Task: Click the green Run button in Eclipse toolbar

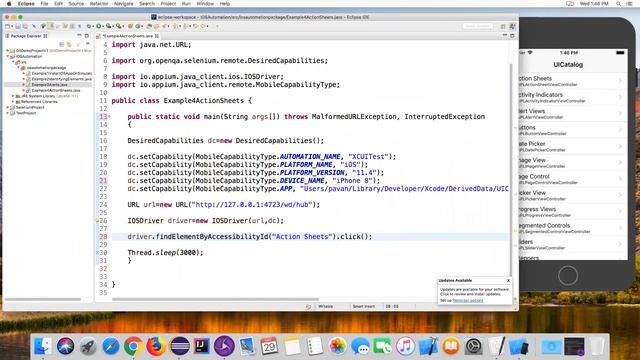Action: [x=99, y=26]
